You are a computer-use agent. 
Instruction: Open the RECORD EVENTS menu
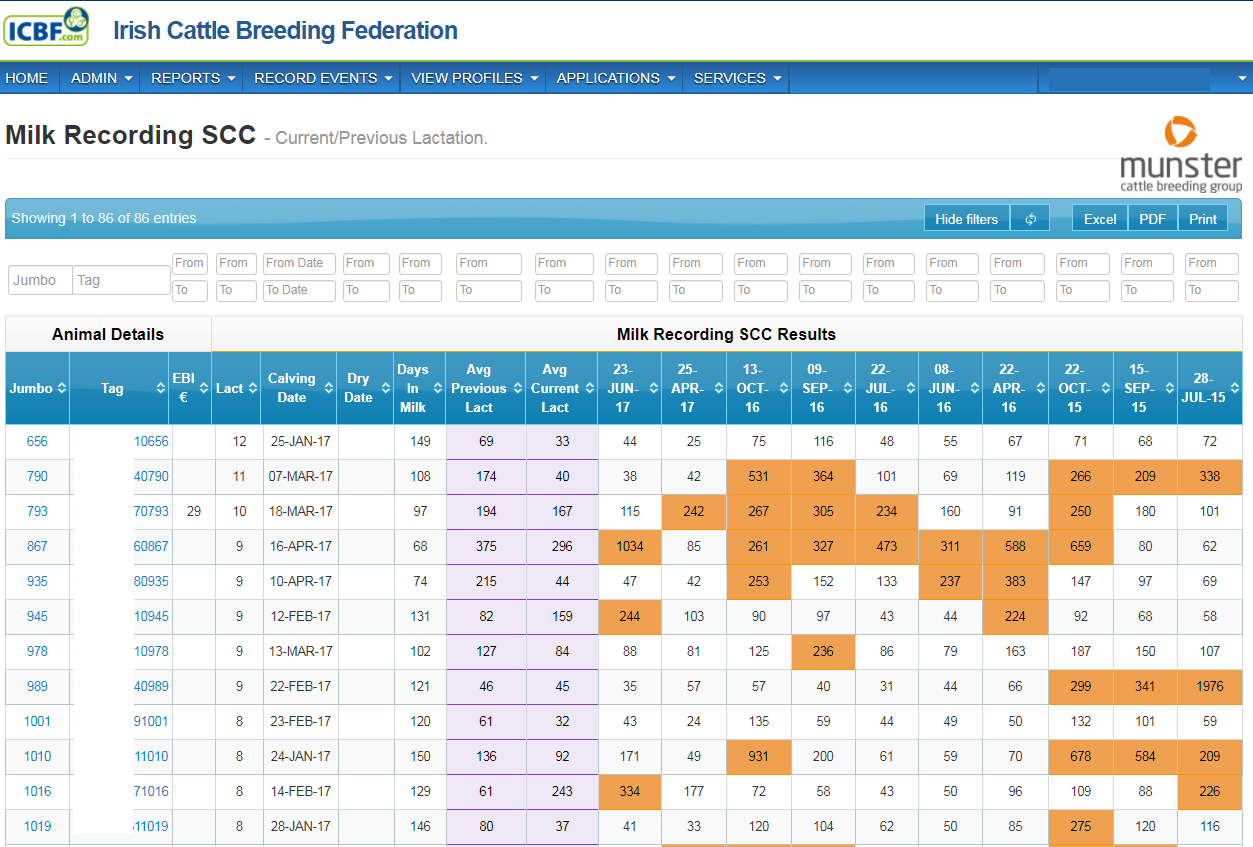pyautogui.click(x=322, y=78)
